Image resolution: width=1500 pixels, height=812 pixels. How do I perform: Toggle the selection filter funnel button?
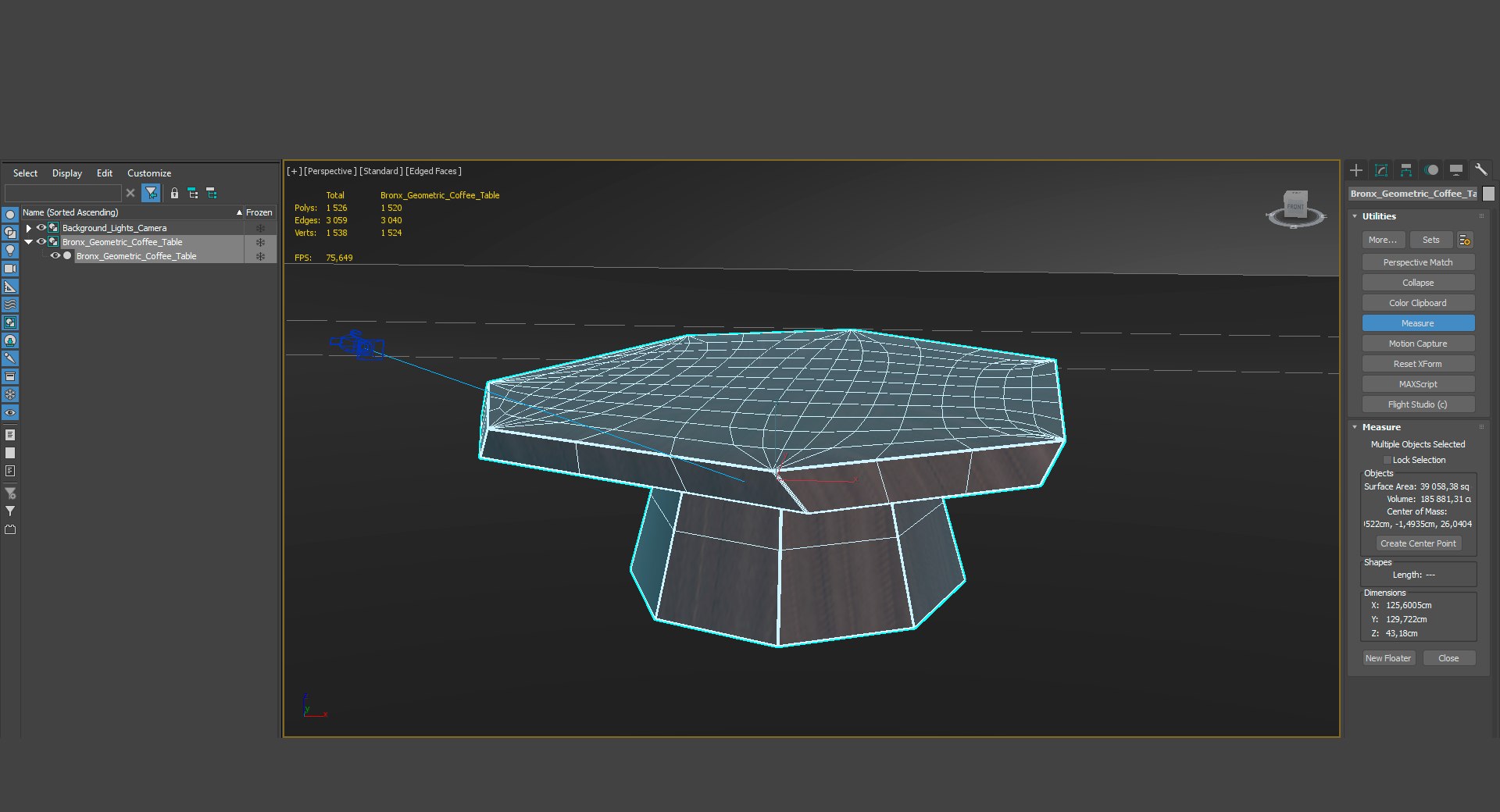[151, 193]
